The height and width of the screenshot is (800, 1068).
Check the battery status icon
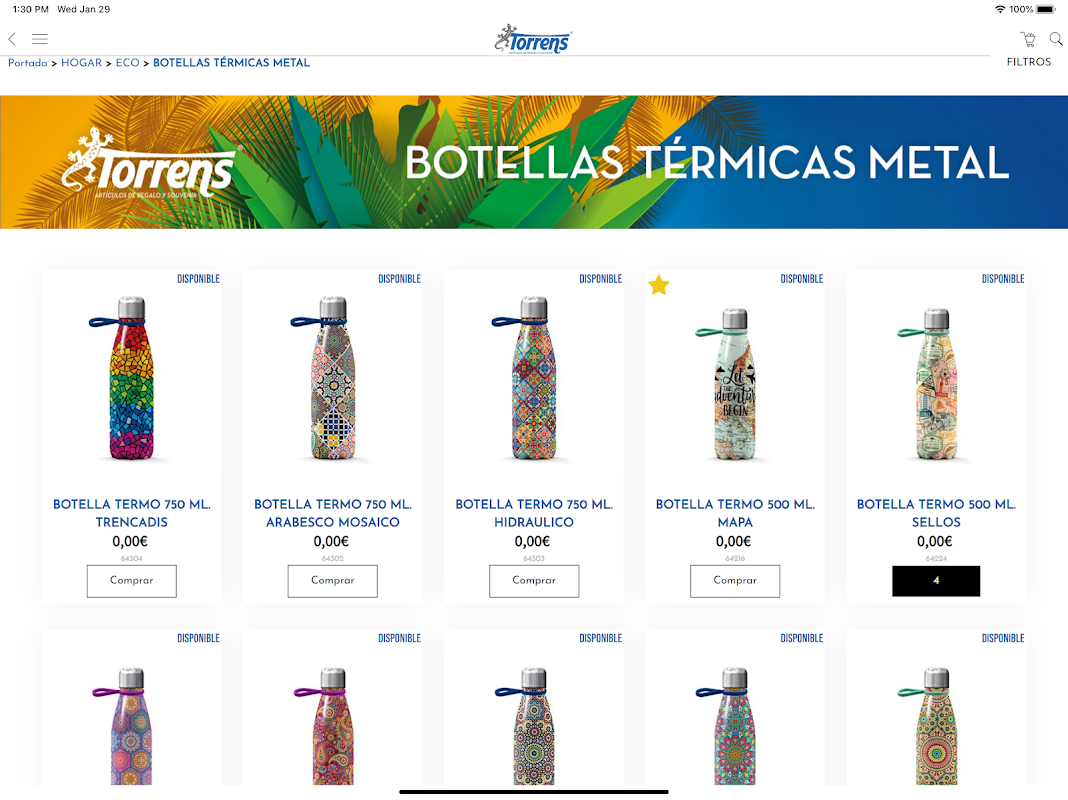[1046, 9]
